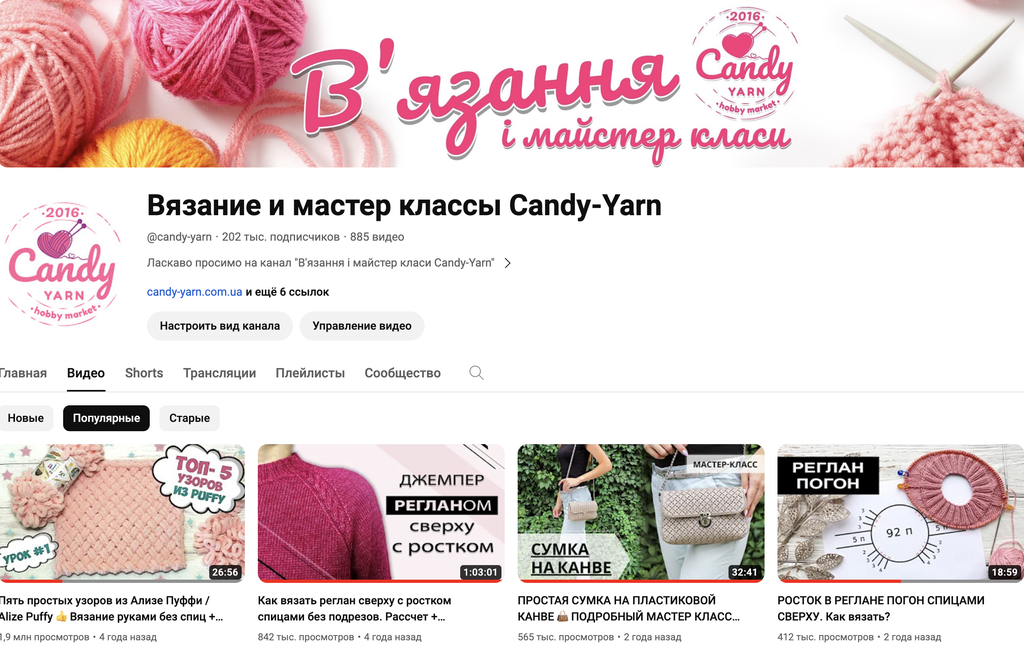The image size is (1024, 665).
Task: Click the Candy Yarn channel avatar logo
Action: 63,263
